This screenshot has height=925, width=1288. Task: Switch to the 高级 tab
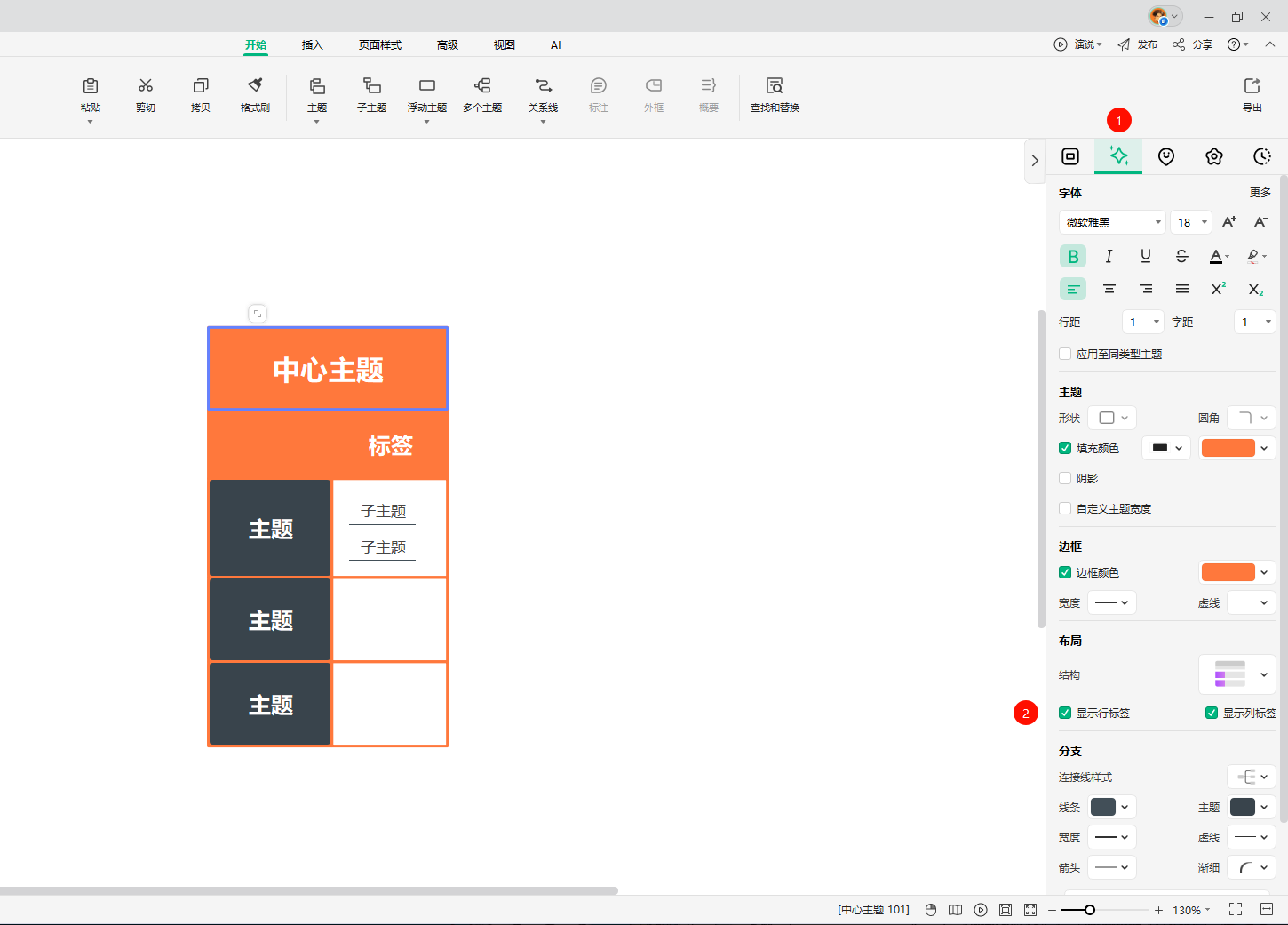point(448,44)
